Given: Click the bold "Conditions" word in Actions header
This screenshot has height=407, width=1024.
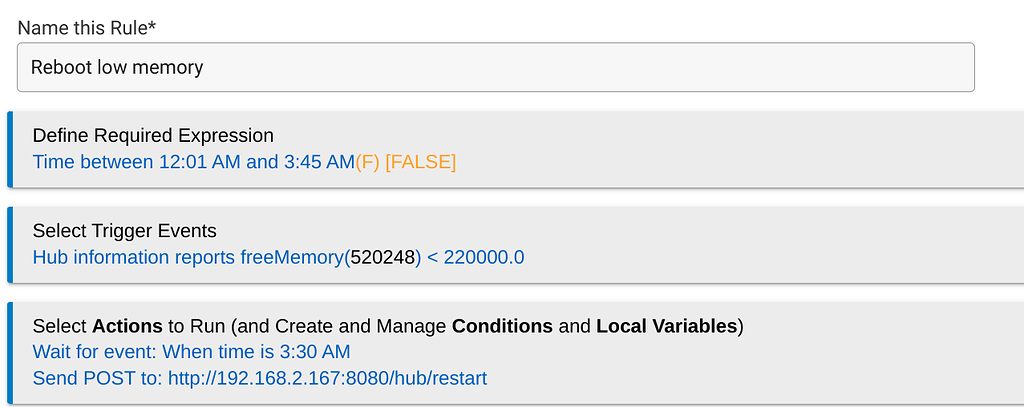Looking at the screenshot, I should 502,326.
